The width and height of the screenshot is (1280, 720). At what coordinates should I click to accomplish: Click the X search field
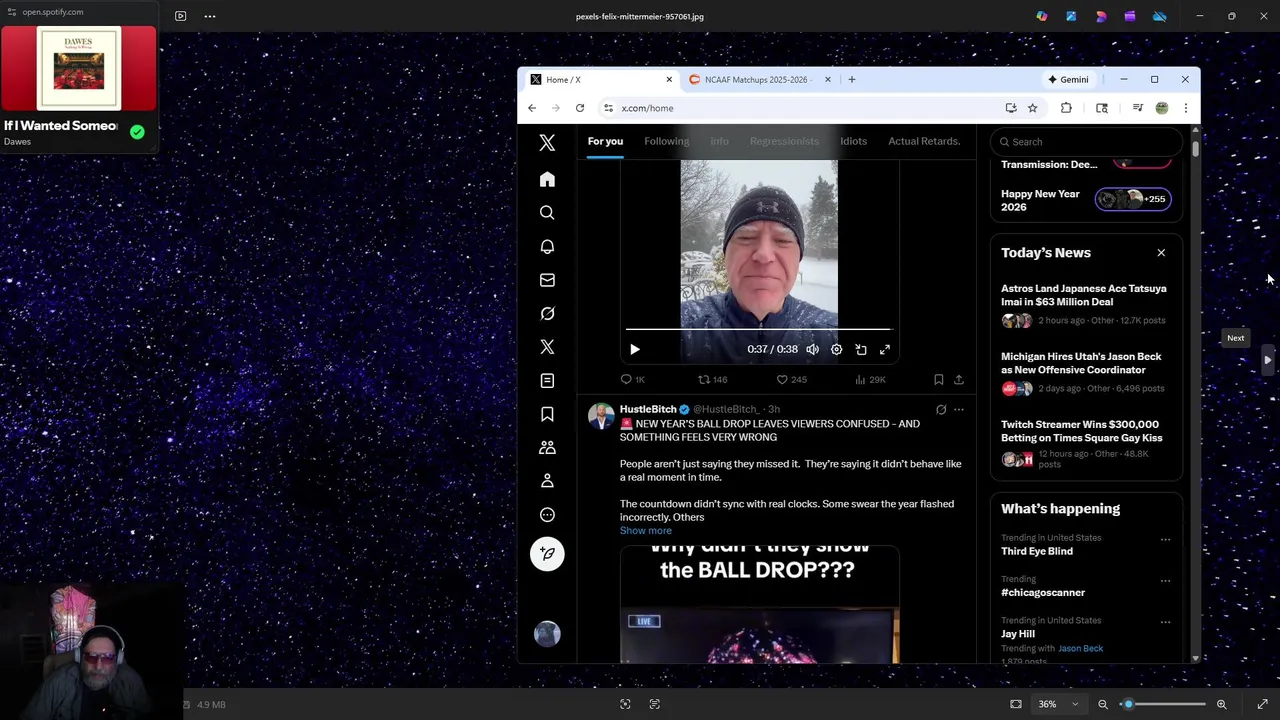1087,142
